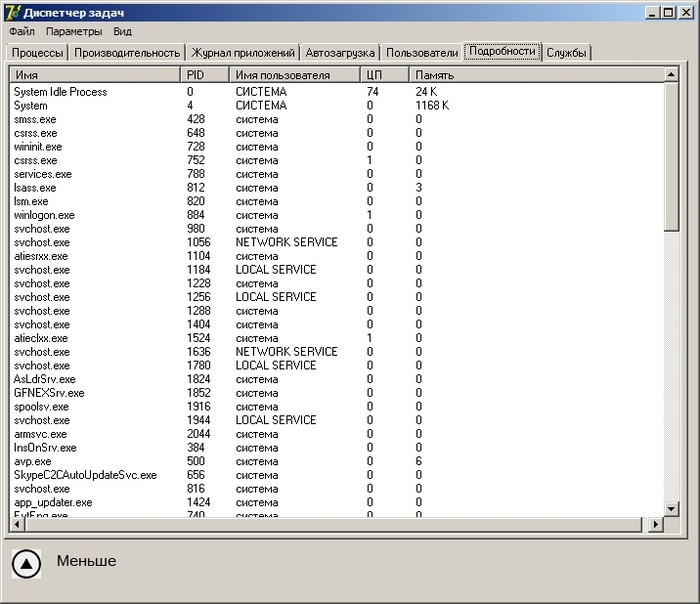700x604 pixels.
Task: Open the Журнал приложений tab
Action: [243, 53]
